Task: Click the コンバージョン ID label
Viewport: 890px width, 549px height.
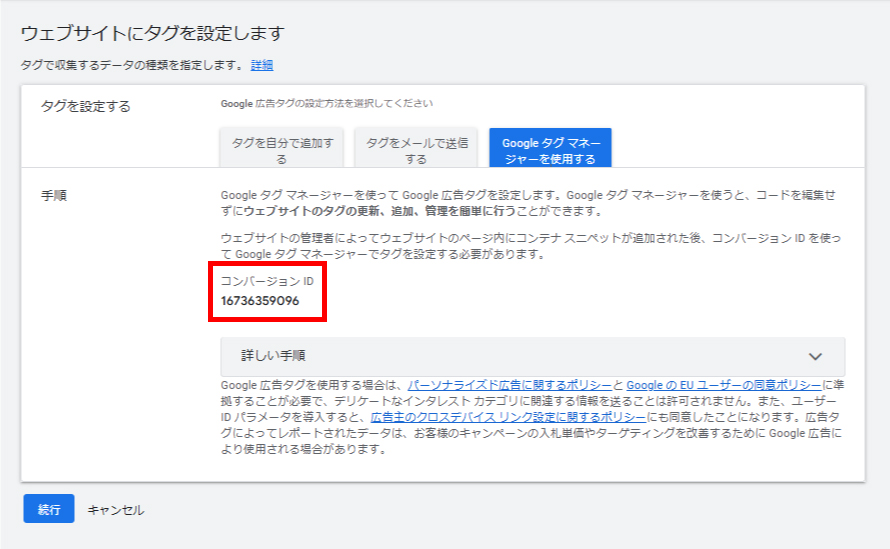Action: 267,282
